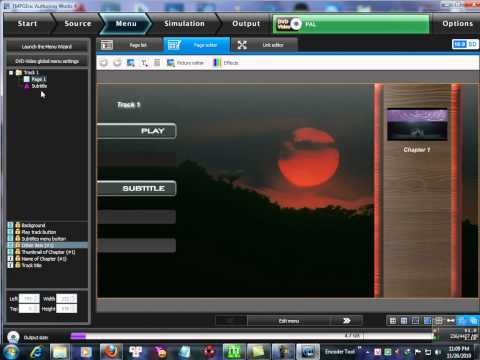Click the redo arrow icon
Screen dimensions: 480x360
pyautogui.click(x=117, y=63)
